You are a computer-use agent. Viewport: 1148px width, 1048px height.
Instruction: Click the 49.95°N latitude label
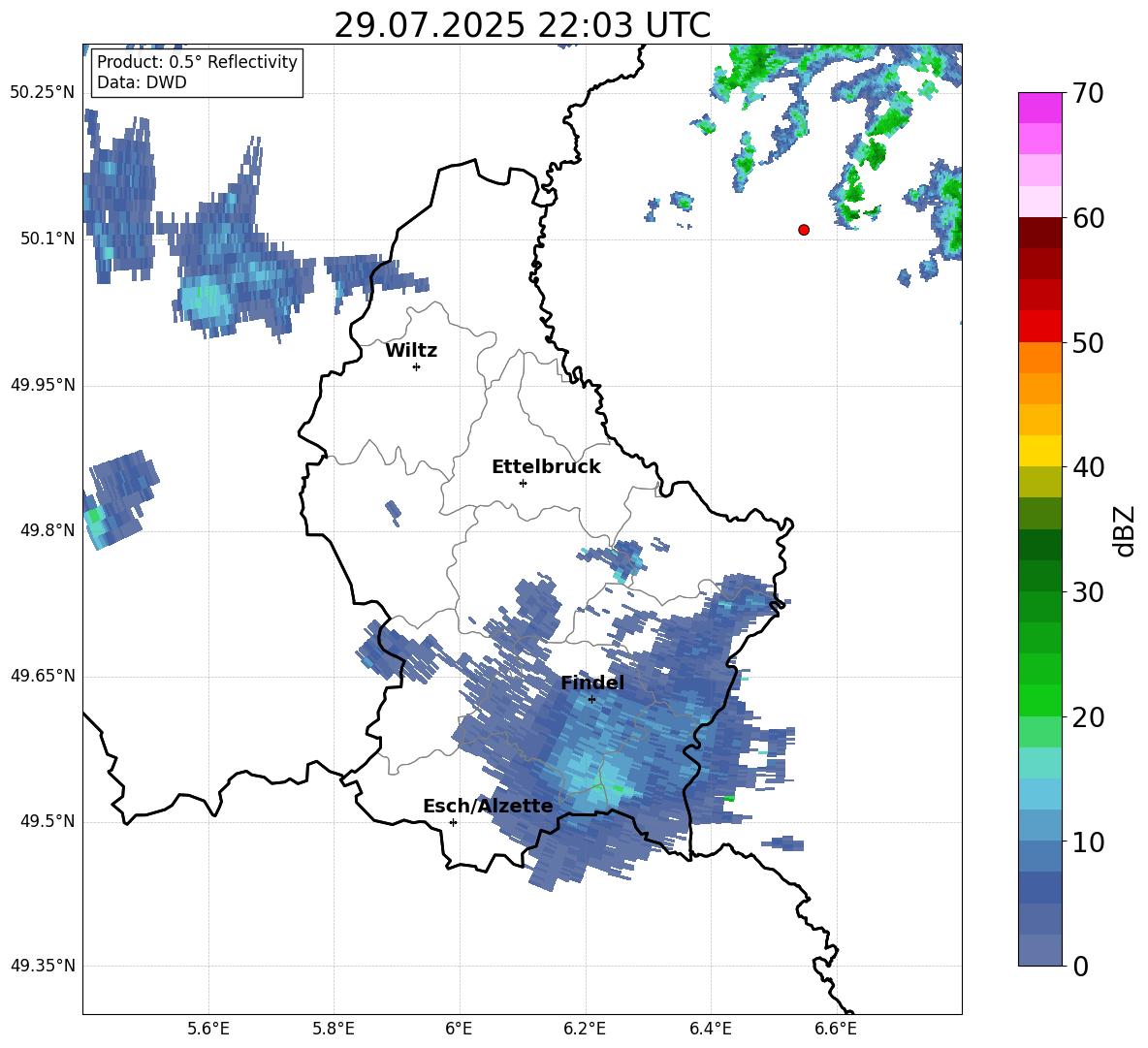coord(43,385)
